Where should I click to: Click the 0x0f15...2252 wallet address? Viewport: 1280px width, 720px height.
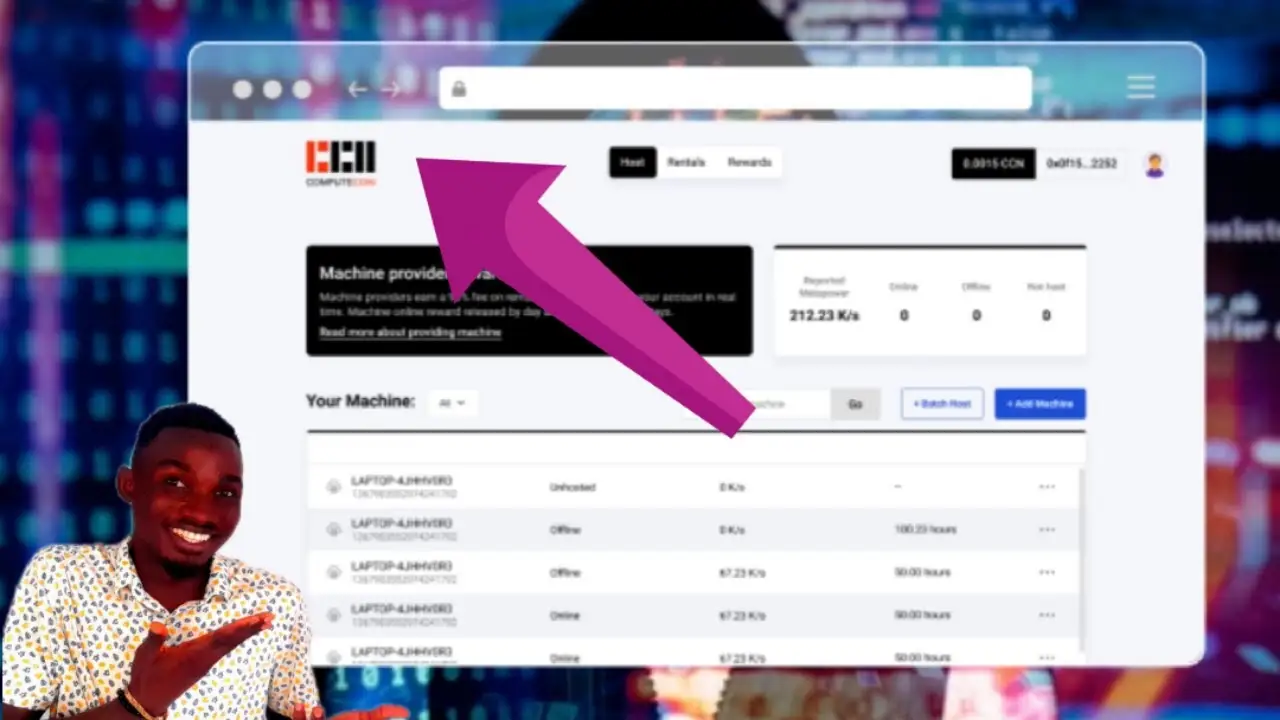pyautogui.click(x=1081, y=164)
